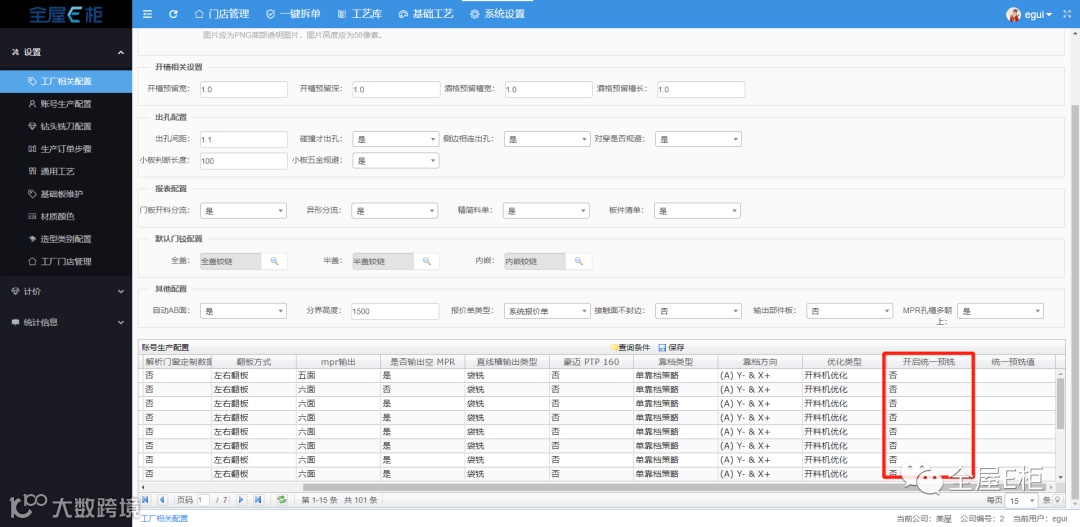Open the 一键拆单 top menu
This screenshot has height=527, width=1080.
click(x=293, y=14)
